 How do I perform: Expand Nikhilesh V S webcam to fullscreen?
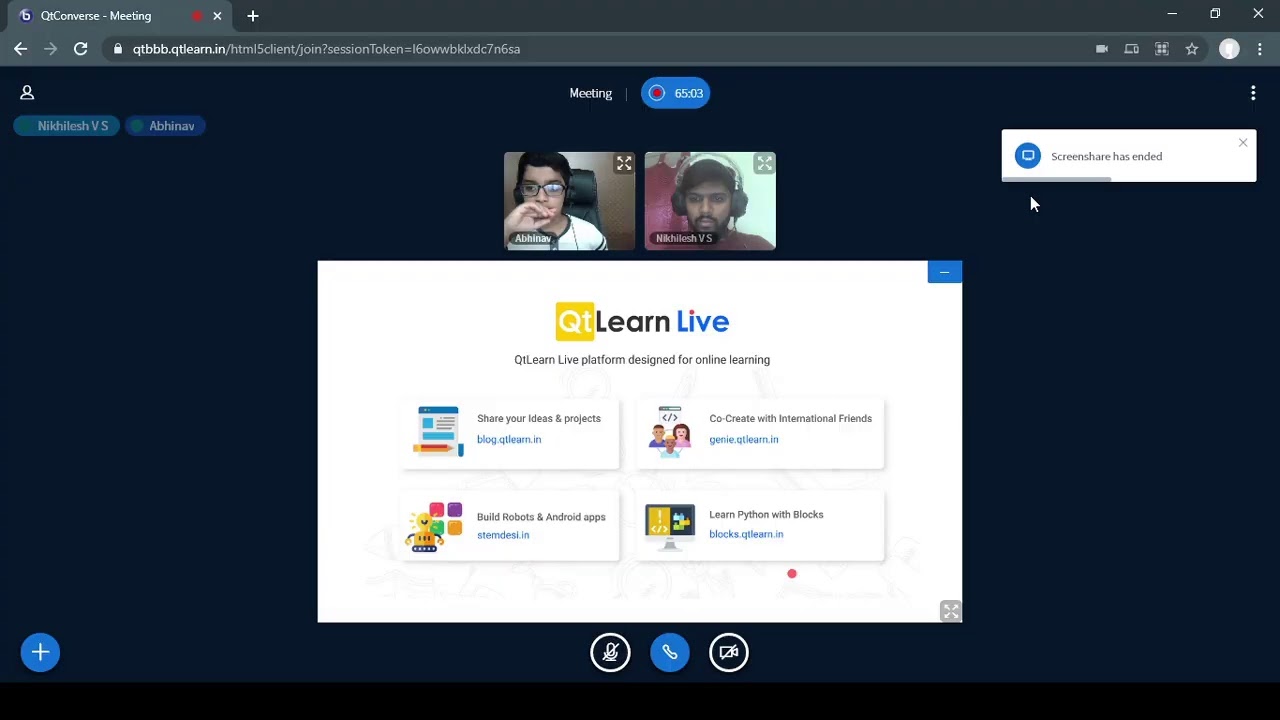(765, 163)
